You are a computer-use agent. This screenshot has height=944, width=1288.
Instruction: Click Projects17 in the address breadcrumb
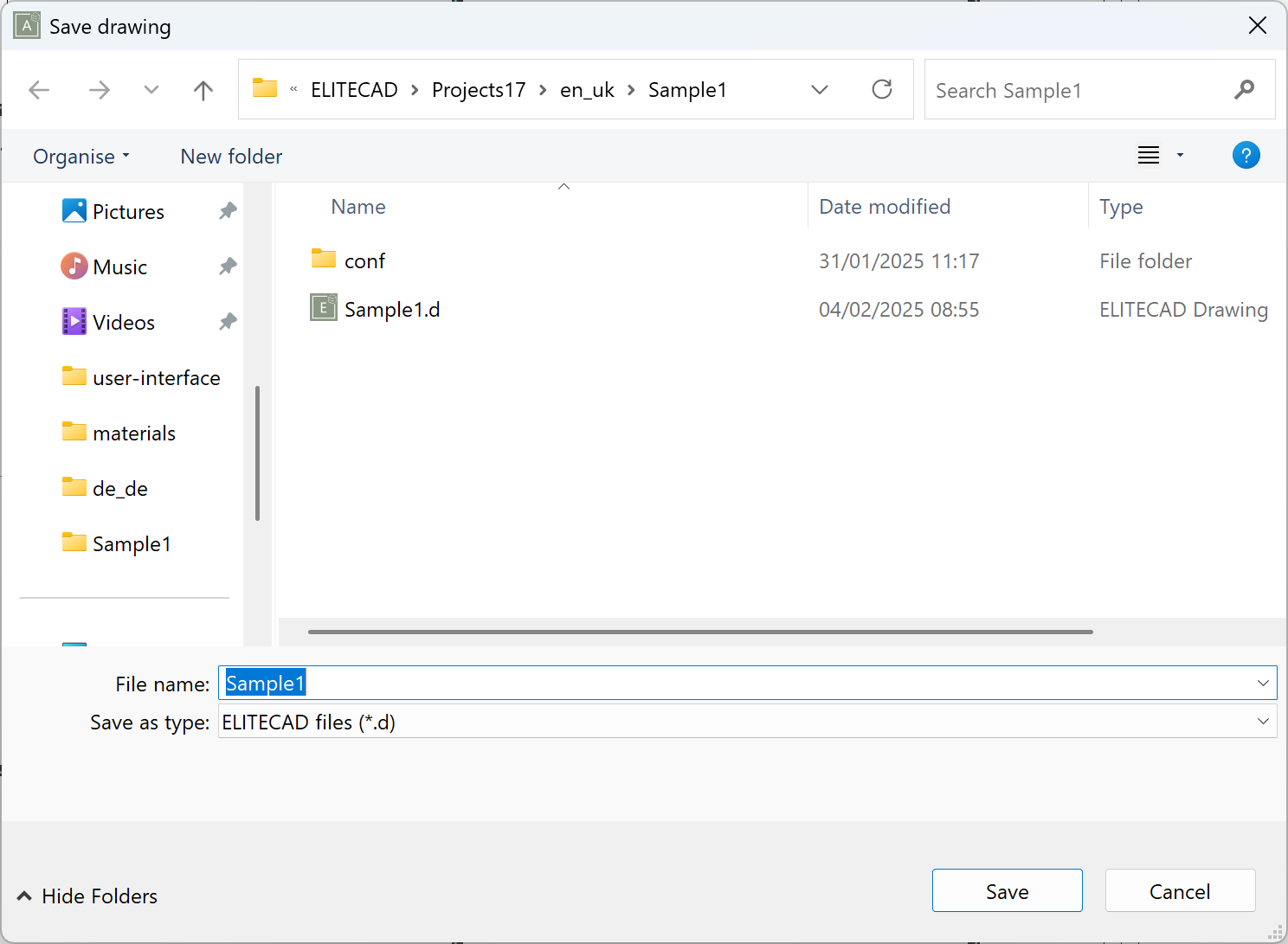coord(479,90)
